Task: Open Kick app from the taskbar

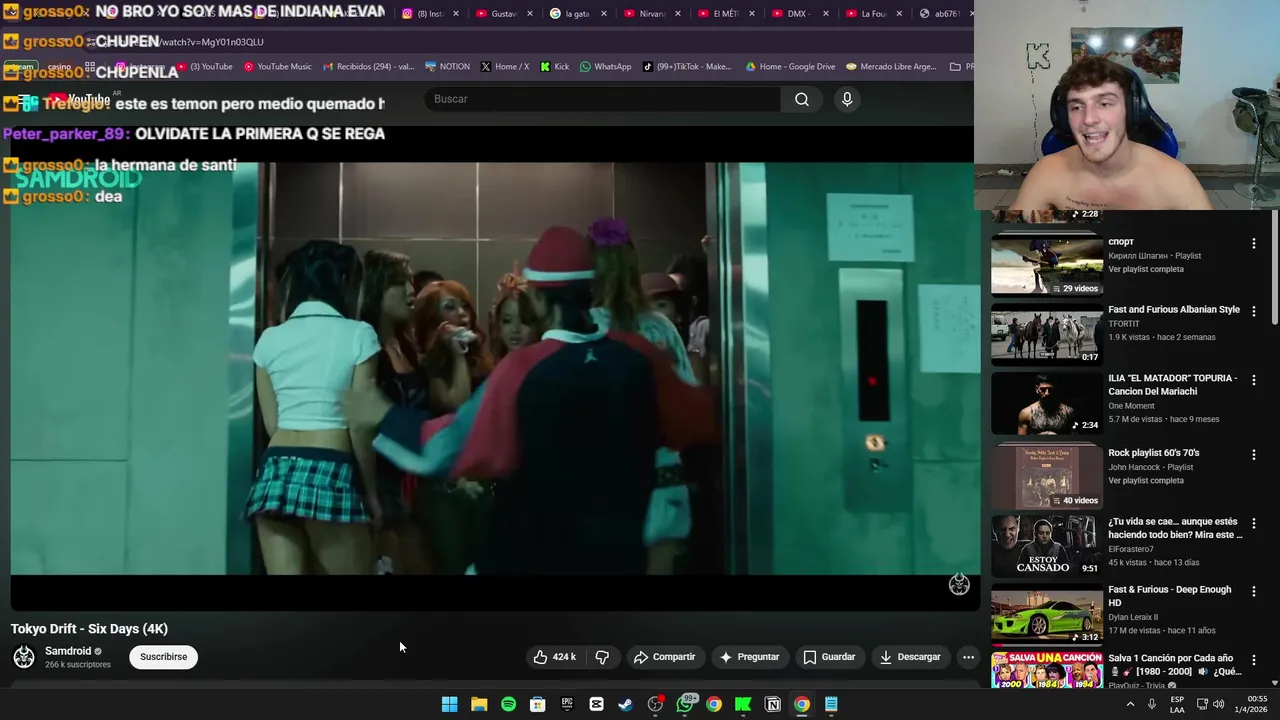Action: click(743, 705)
